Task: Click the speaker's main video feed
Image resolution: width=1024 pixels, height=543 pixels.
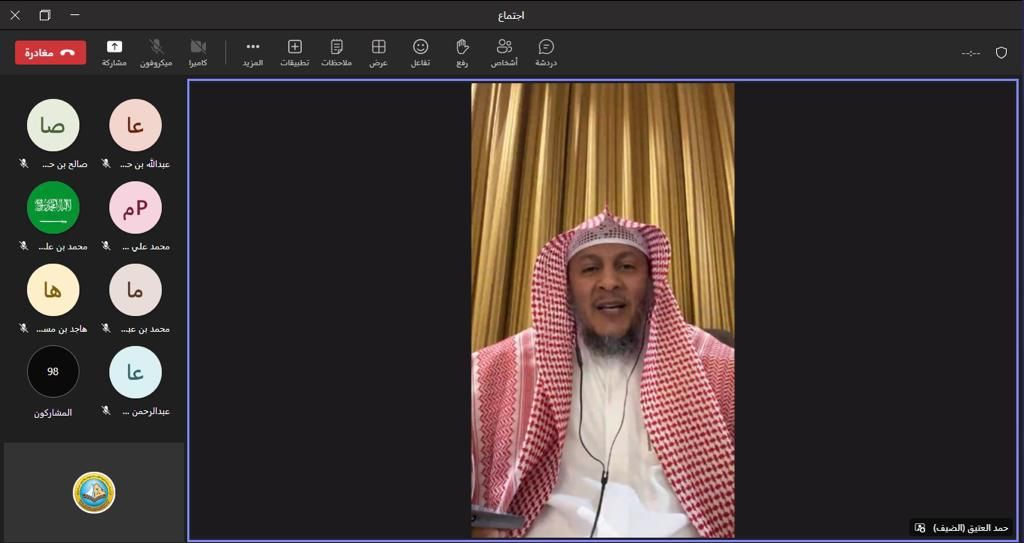Action: point(603,310)
